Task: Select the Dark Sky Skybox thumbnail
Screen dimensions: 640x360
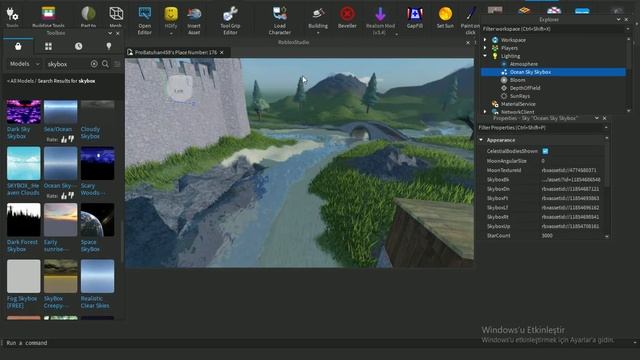Action: (24, 111)
